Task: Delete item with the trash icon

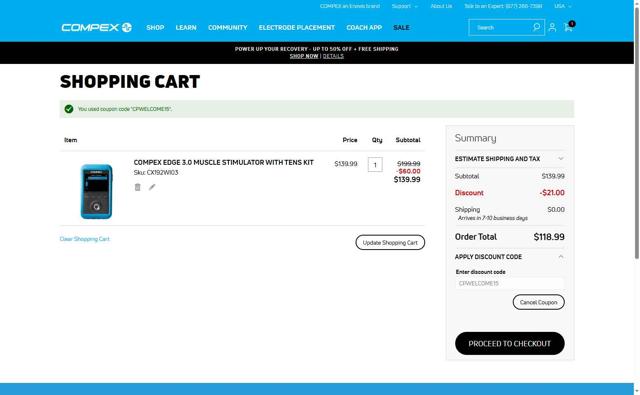Action: click(x=138, y=187)
